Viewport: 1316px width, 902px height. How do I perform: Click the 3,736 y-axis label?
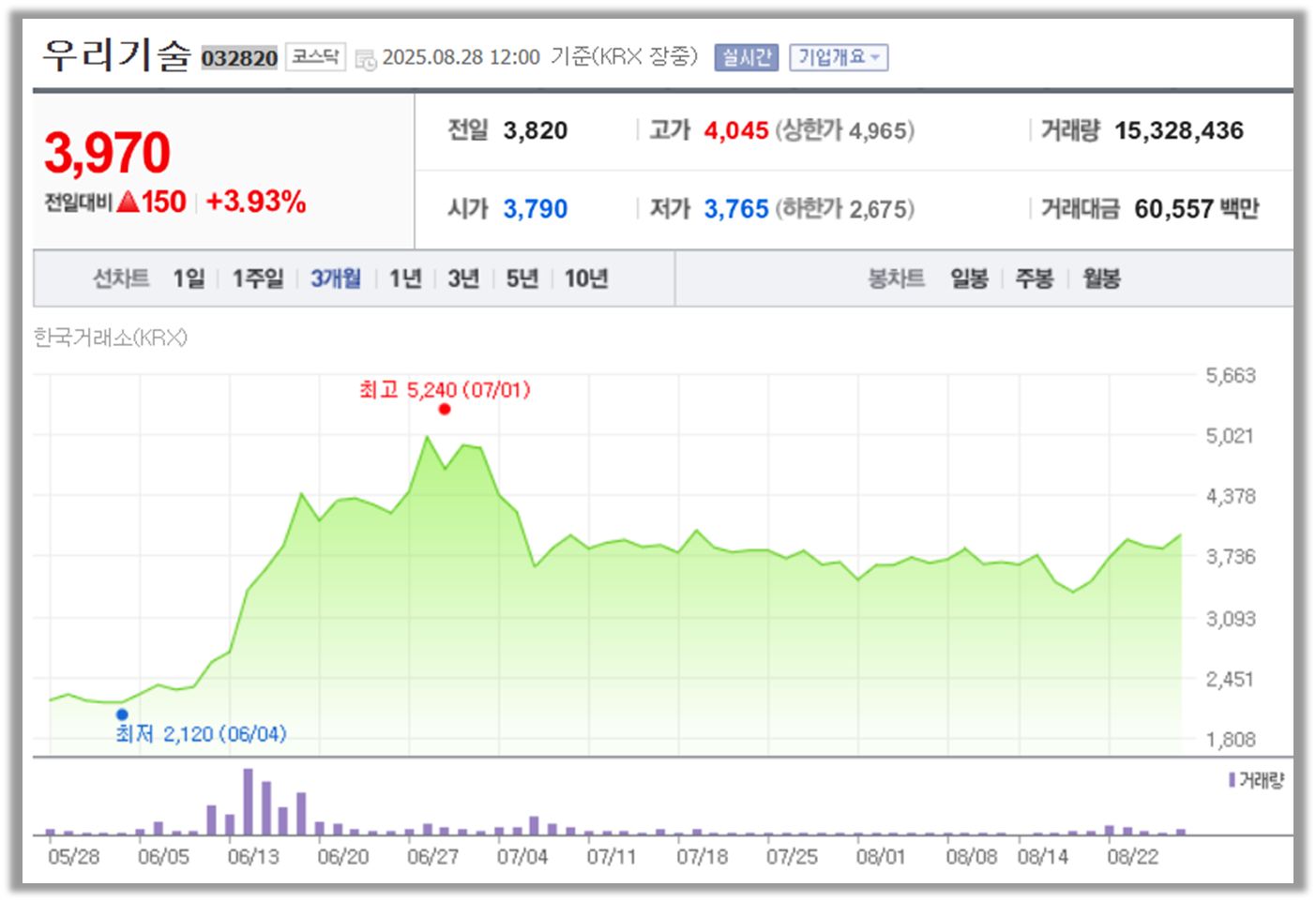click(1231, 557)
